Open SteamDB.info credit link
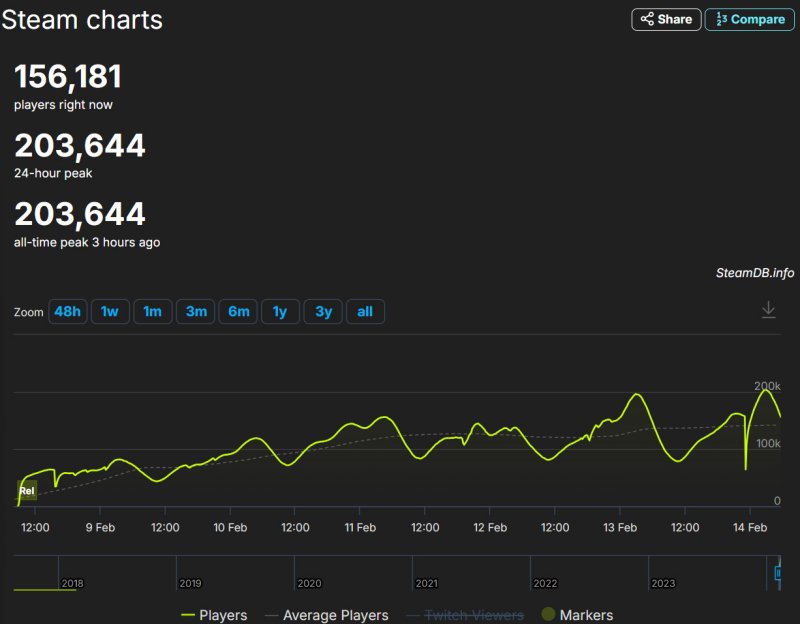Image resolution: width=800 pixels, height=624 pixels. click(x=754, y=273)
